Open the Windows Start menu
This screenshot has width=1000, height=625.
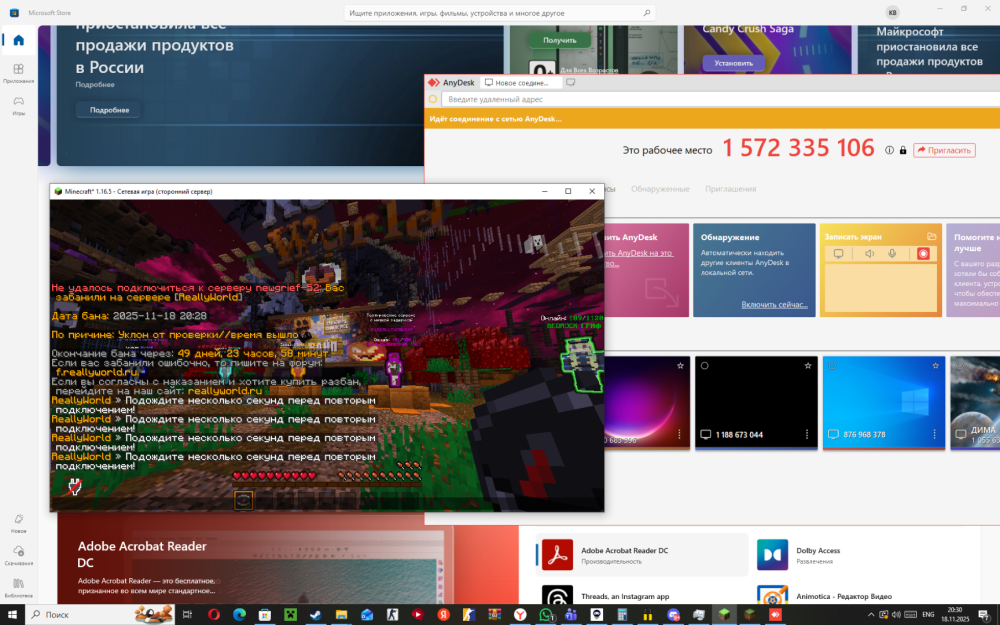click(x=11, y=615)
